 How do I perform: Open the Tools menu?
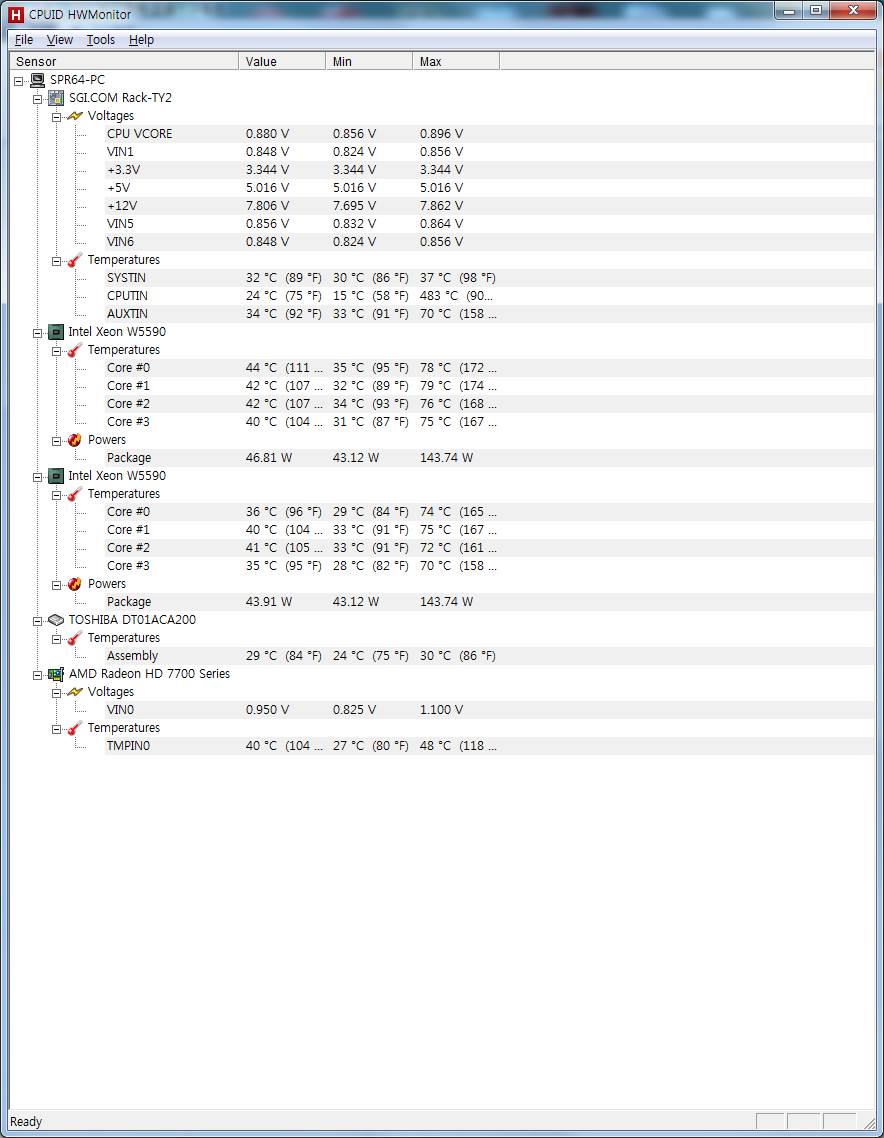tap(101, 40)
